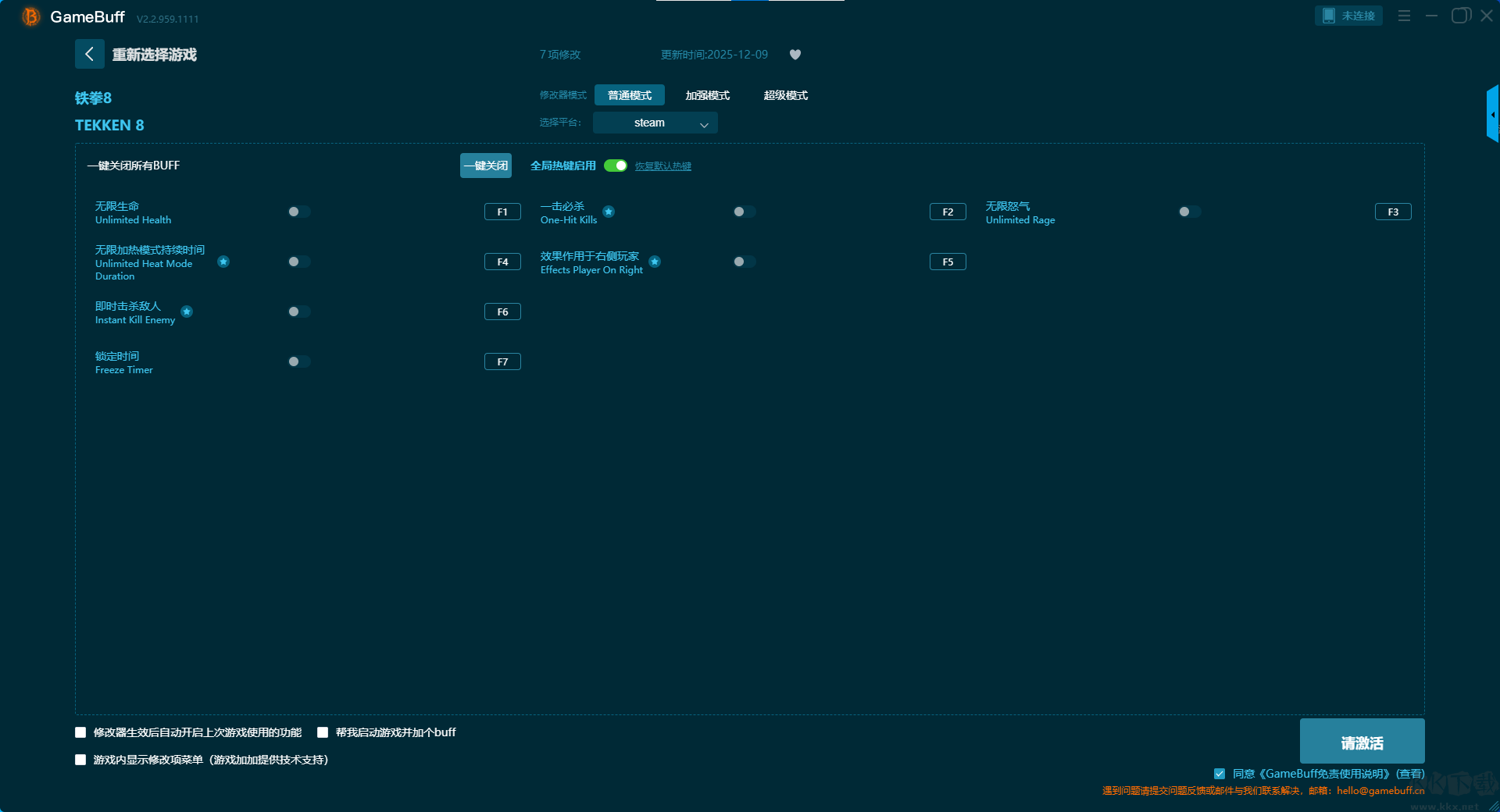Image resolution: width=1500 pixels, height=812 pixels.
Task: Click star badge next to One-Hit Kills
Action: (x=609, y=212)
